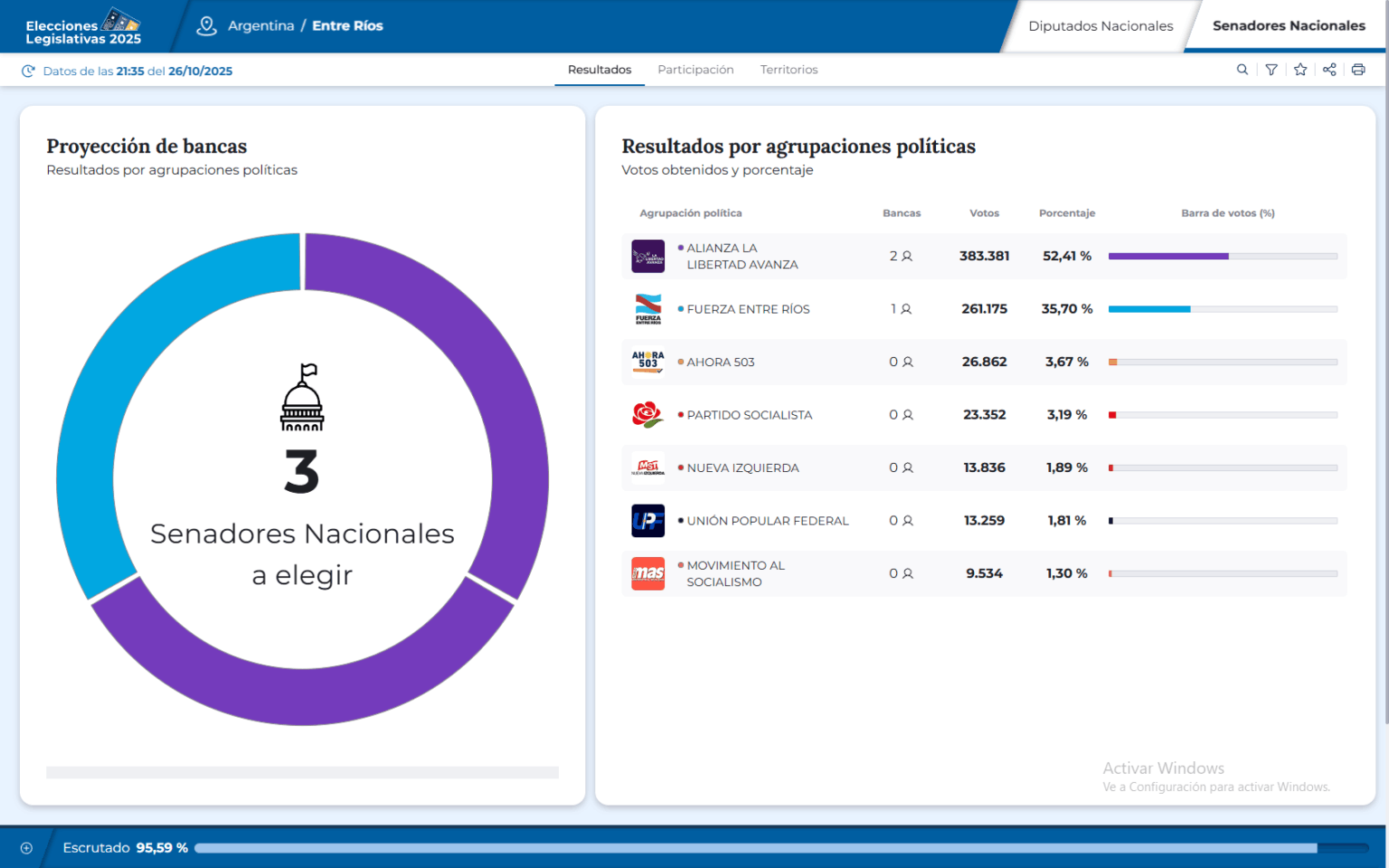Click the search magnifier icon

tap(1243, 70)
